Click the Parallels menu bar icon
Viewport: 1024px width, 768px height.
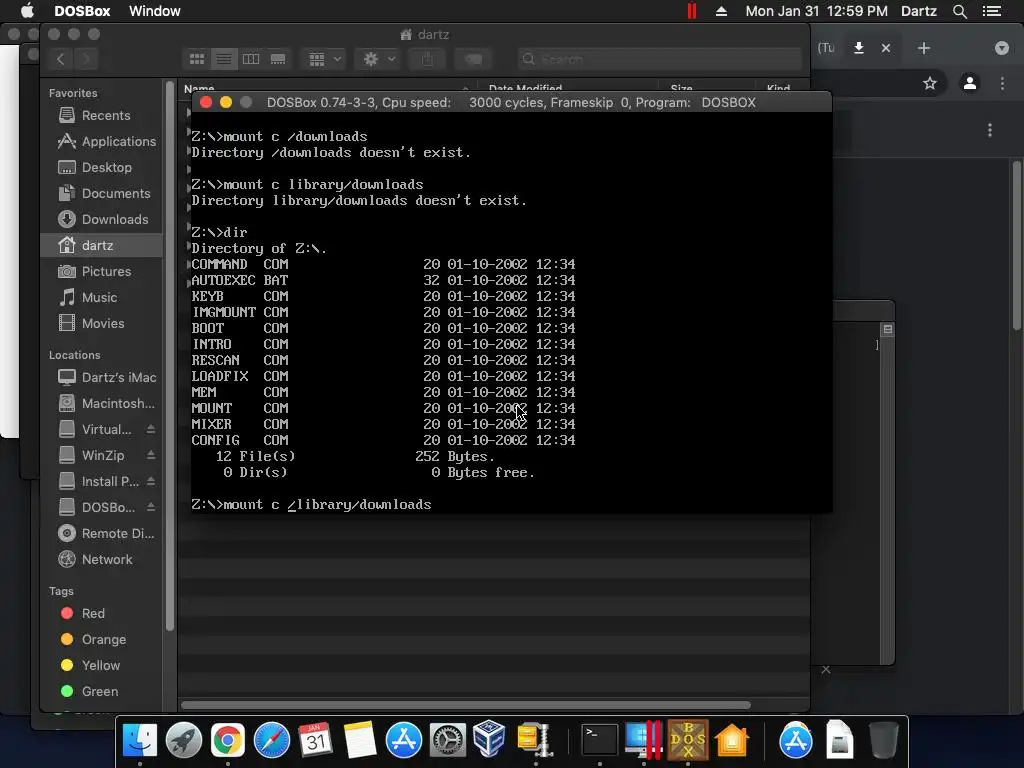pos(692,11)
